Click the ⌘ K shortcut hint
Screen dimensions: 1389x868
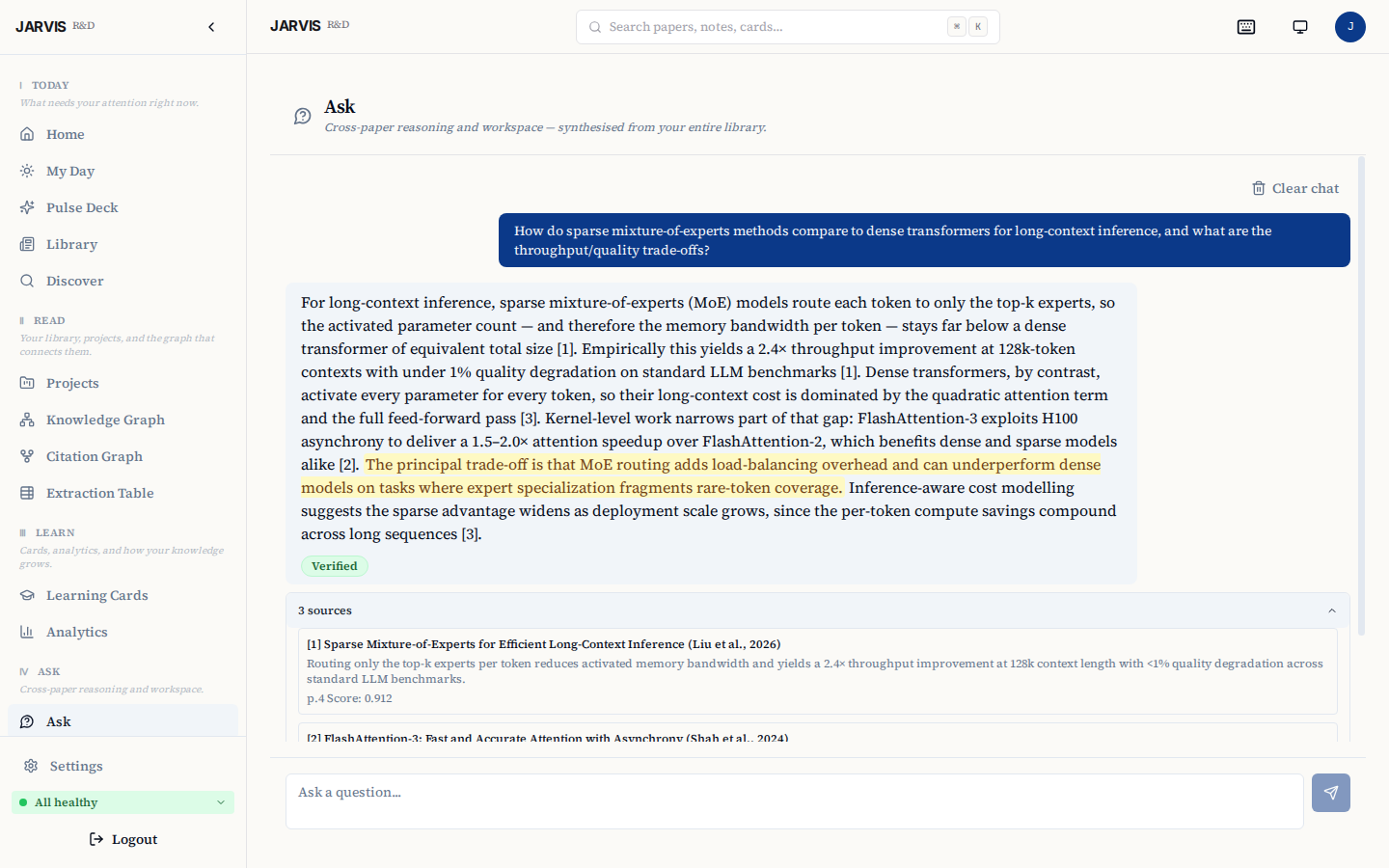click(x=967, y=27)
